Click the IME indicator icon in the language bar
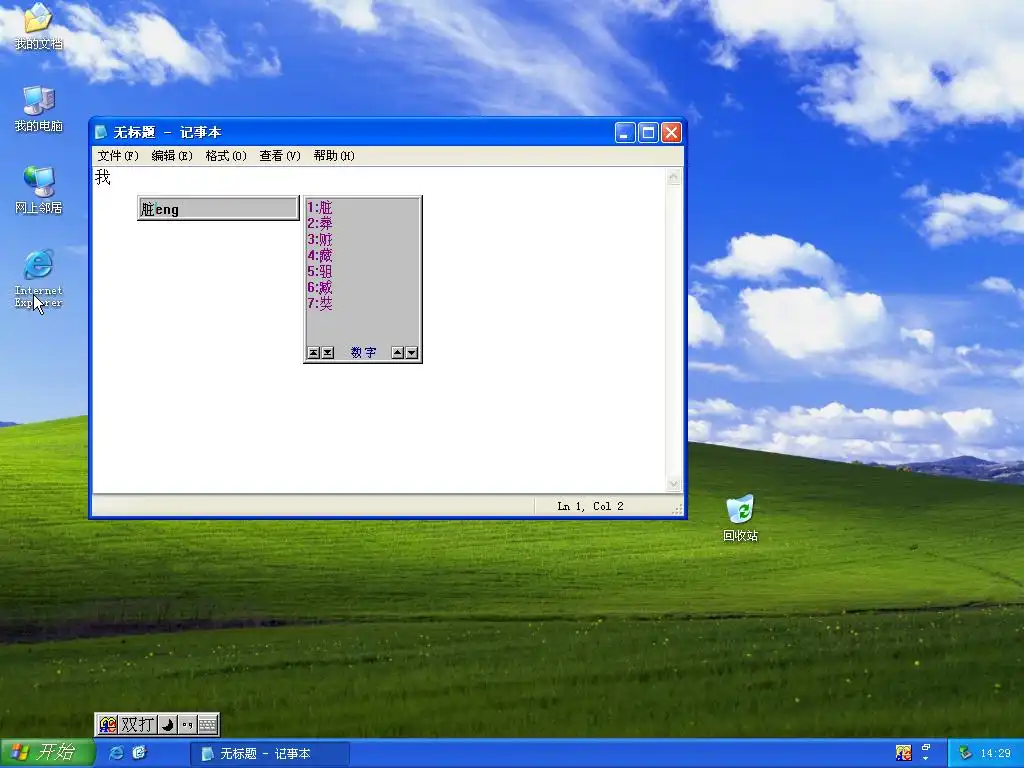Viewport: 1024px width, 768px height. point(903,753)
